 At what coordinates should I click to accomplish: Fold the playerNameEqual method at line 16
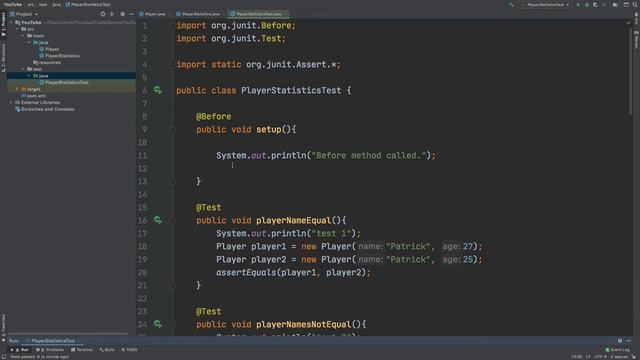(173, 220)
